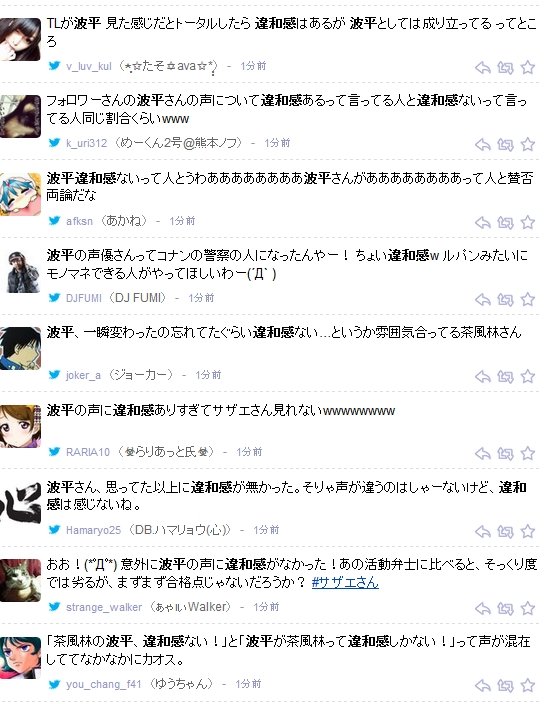The height and width of the screenshot is (704, 545).
Task: Retweet joker_a's tweet
Action: pos(505,377)
